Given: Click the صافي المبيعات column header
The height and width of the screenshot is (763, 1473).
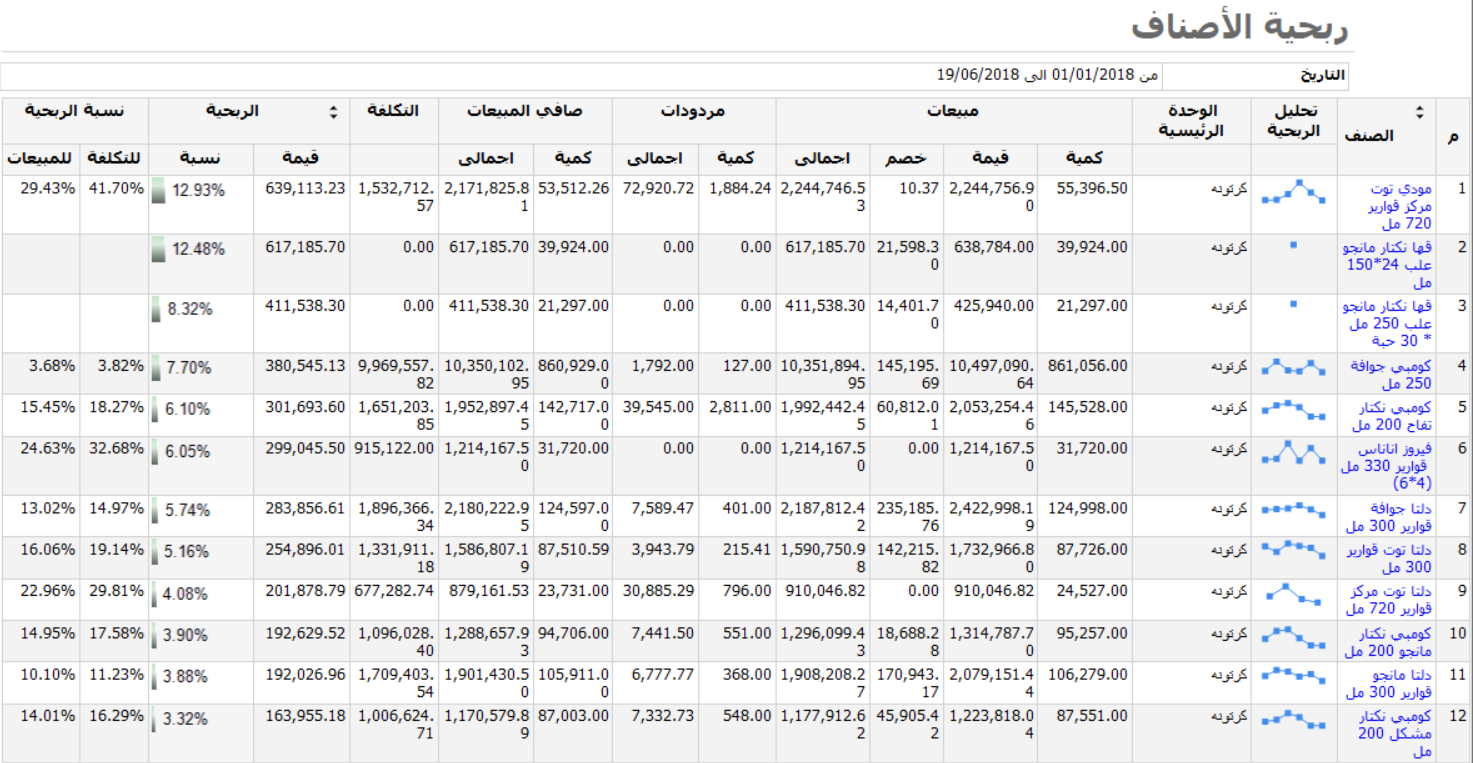Looking at the screenshot, I should (524, 111).
